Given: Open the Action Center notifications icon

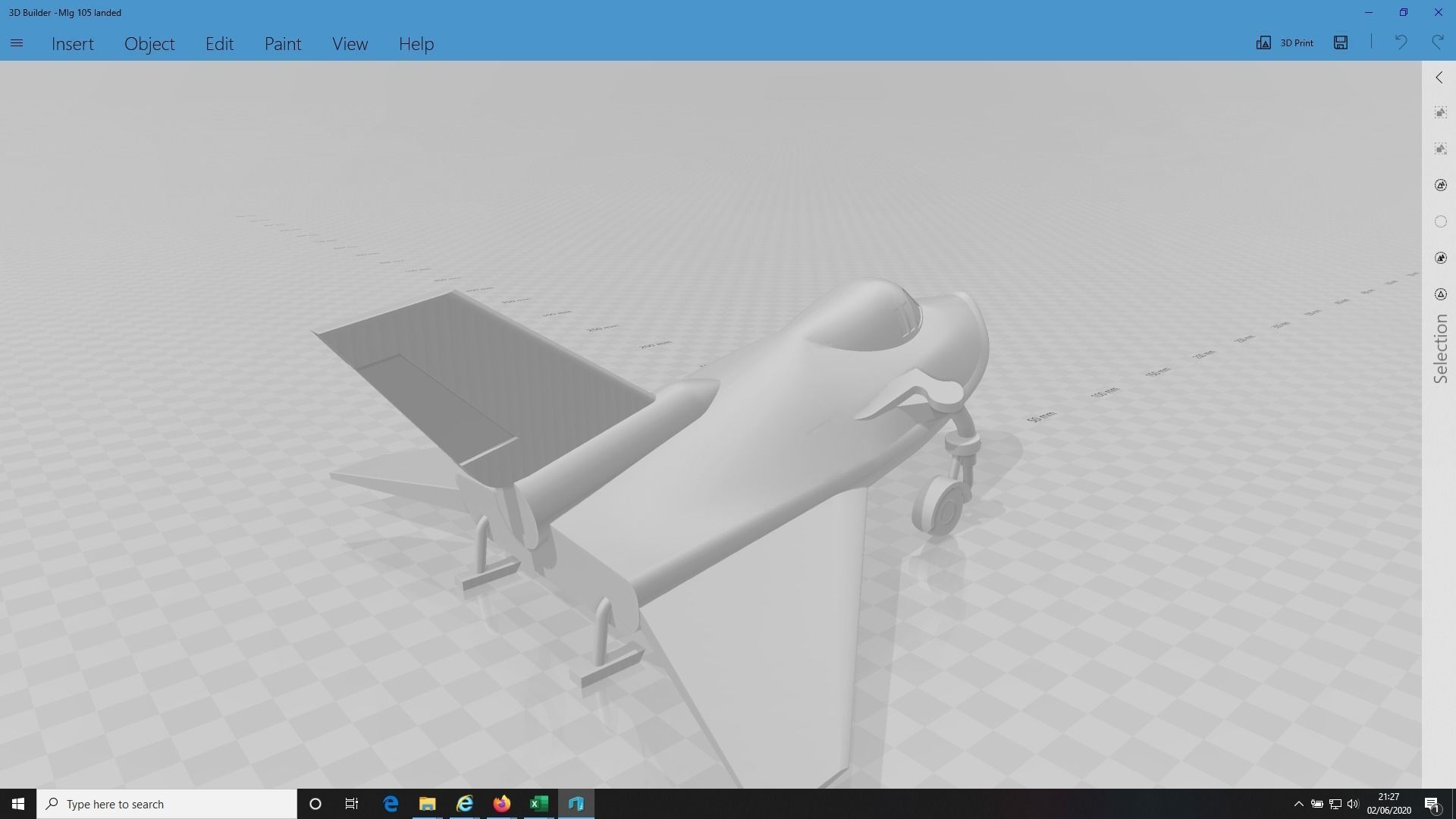Looking at the screenshot, I should coord(1432,804).
